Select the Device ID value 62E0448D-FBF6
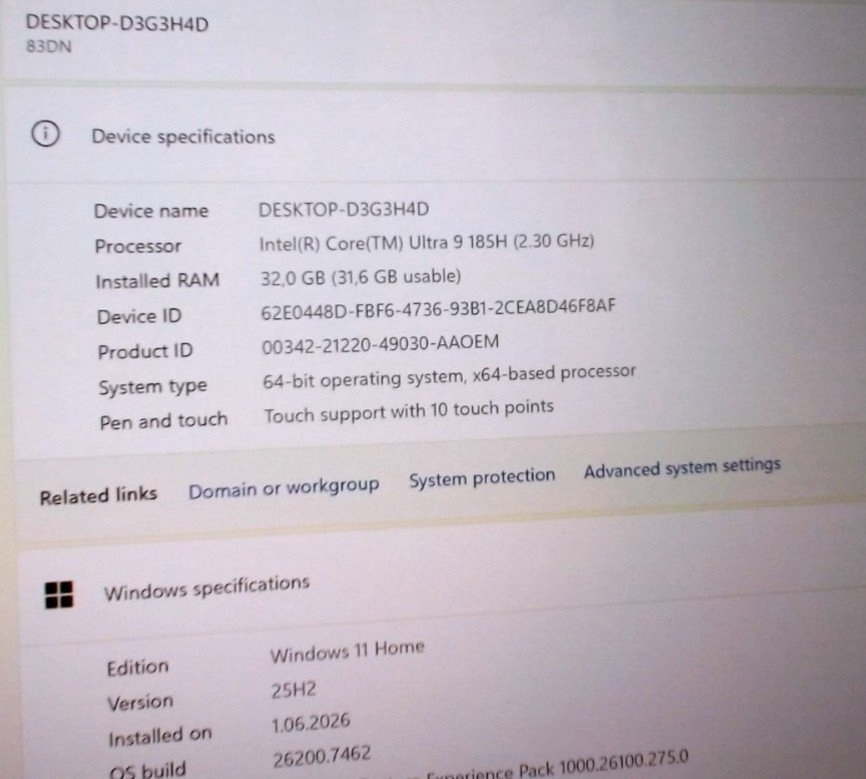This screenshot has height=779, width=866. 438,309
